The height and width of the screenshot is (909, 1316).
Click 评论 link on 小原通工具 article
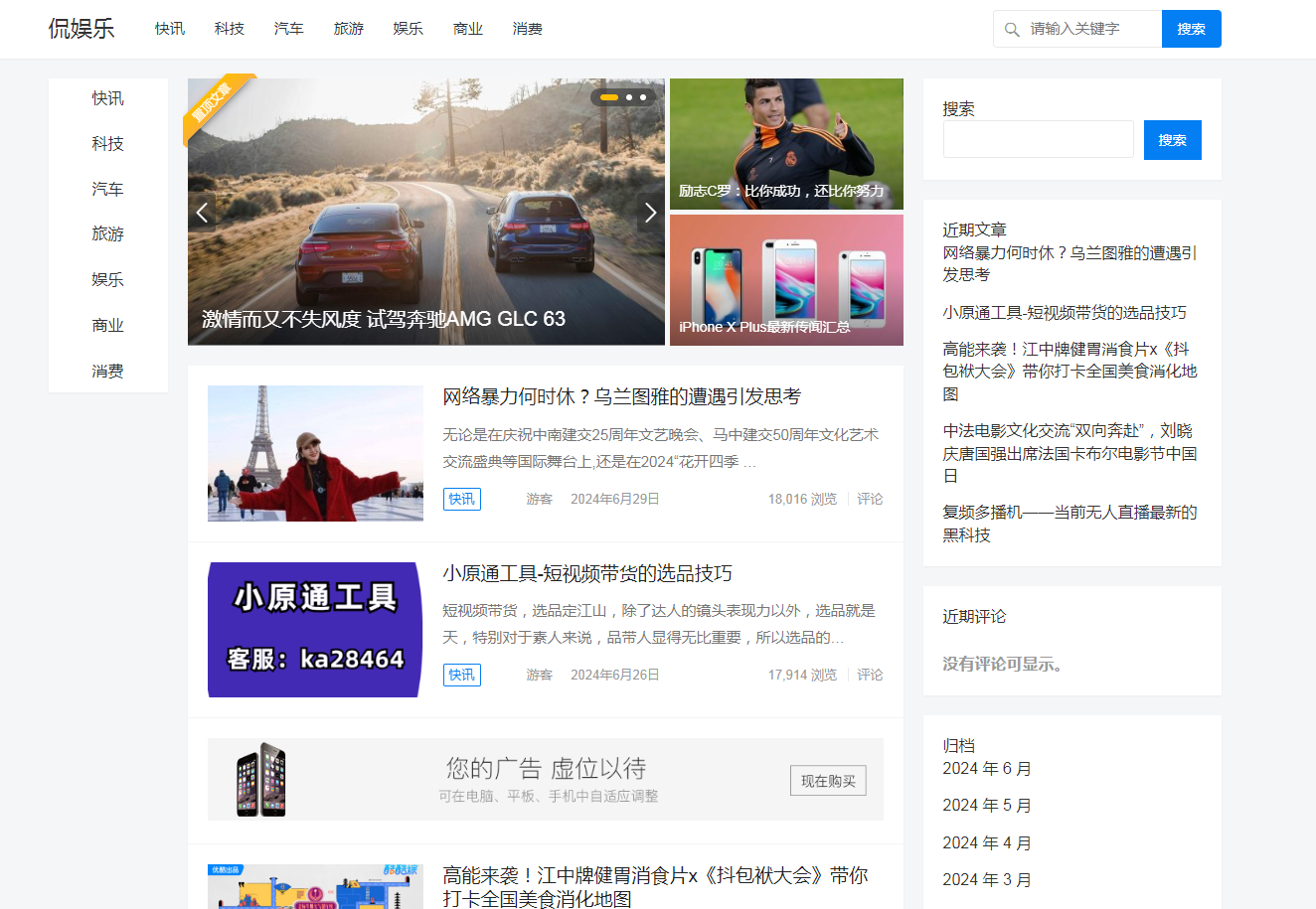tap(870, 675)
